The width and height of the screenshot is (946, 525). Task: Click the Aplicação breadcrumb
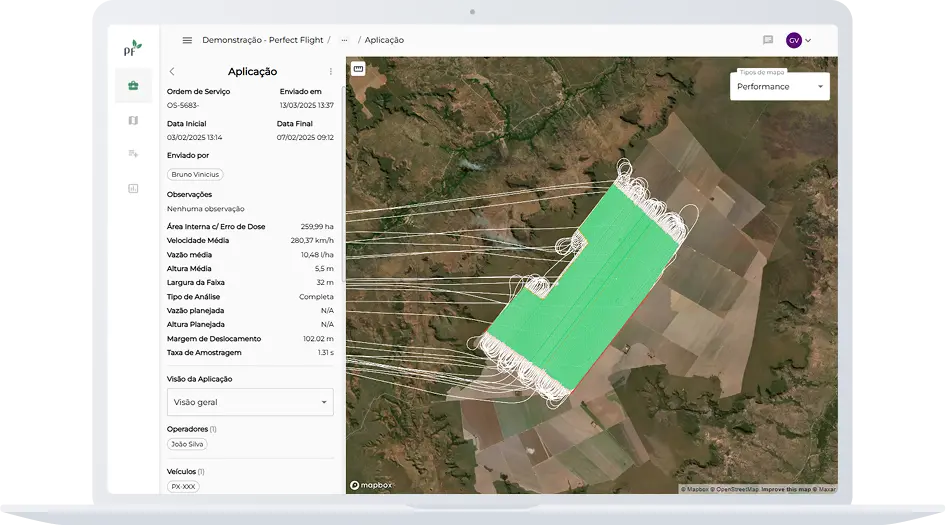[384, 40]
